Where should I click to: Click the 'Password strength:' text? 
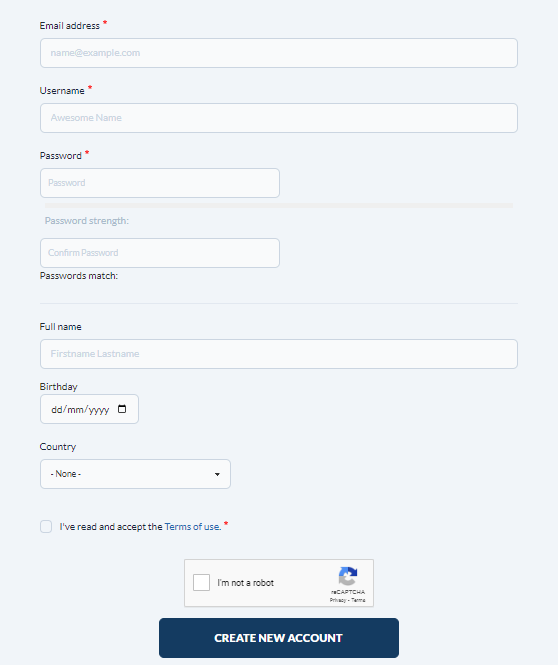tap(86, 221)
